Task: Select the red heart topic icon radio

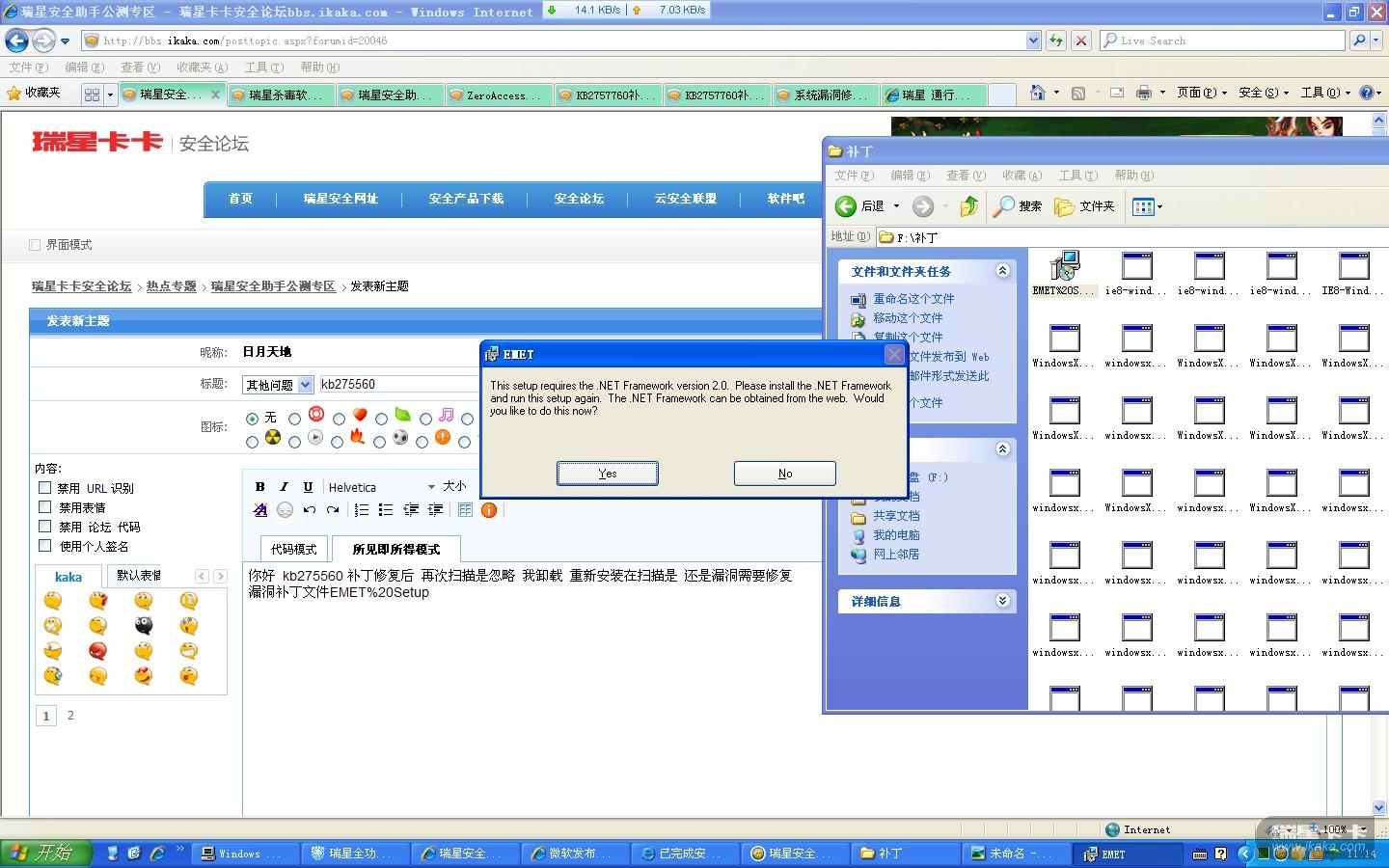Action: pyautogui.click(x=339, y=419)
